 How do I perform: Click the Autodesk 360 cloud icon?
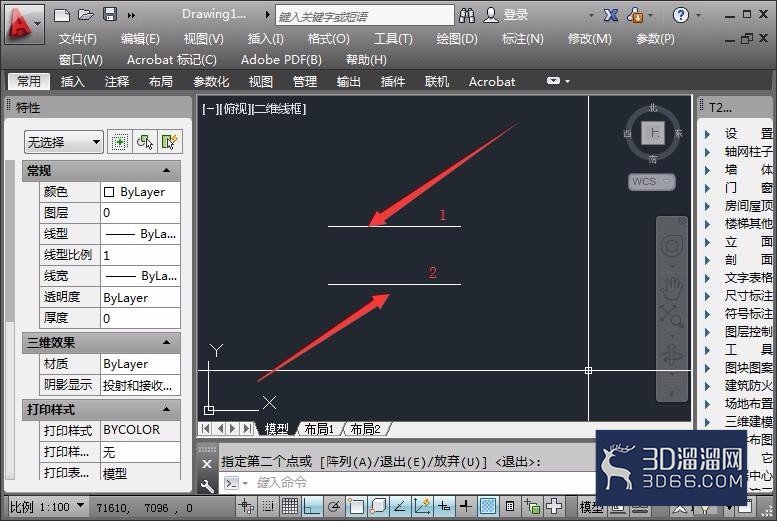coord(636,15)
